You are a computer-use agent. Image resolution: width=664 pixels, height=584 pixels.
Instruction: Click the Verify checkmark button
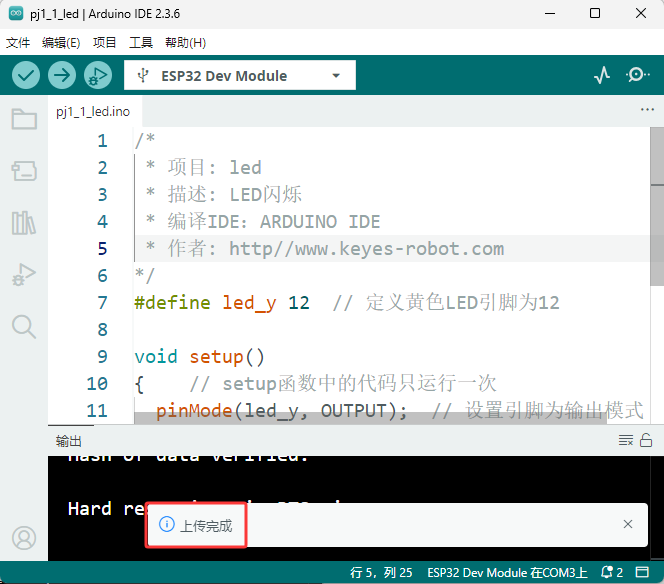(26, 75)
